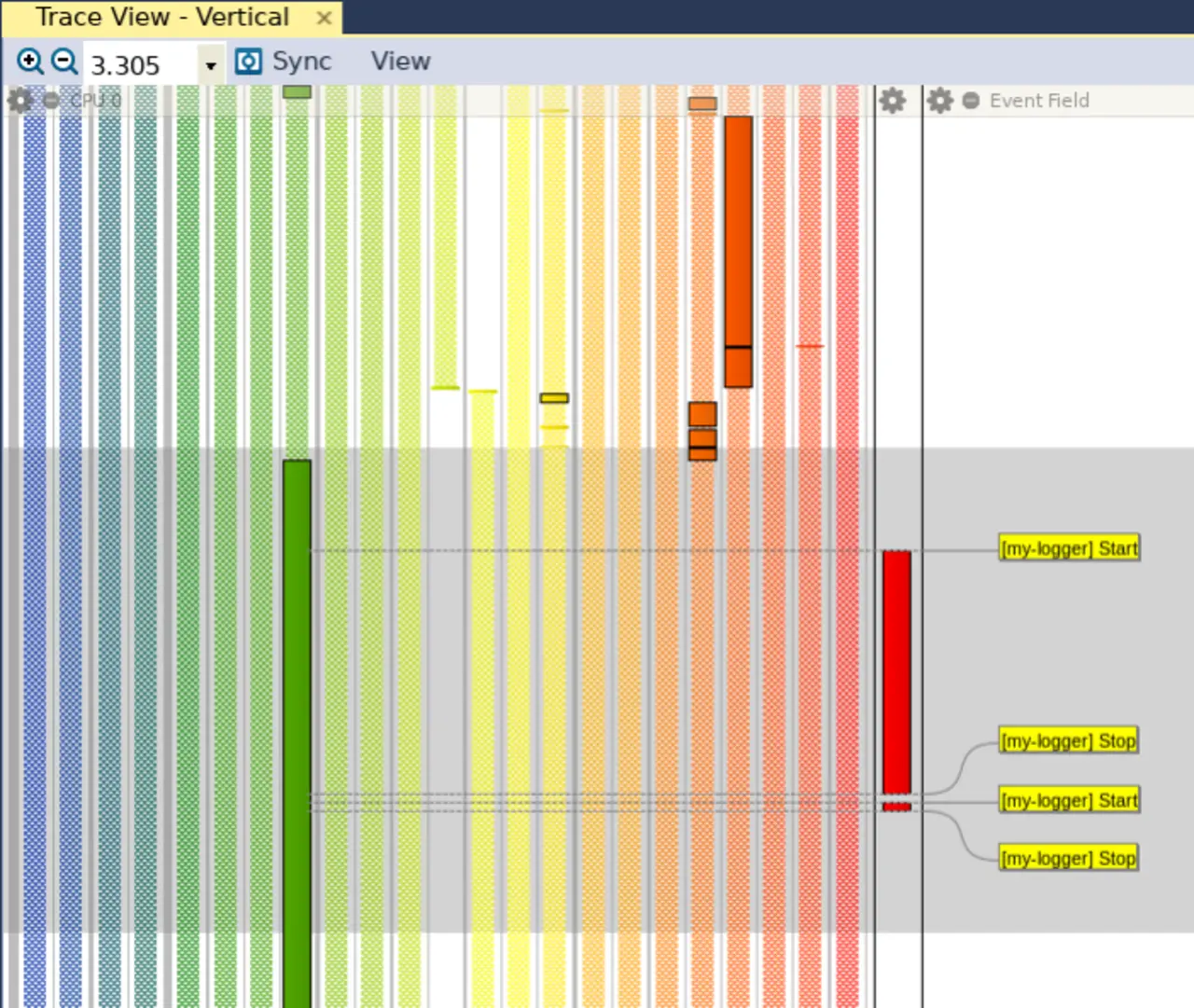Collapse the CPU 0 column minus icon
Image resolution: width=1194 pixels, height=1008 pixels.
pos(51,100)
